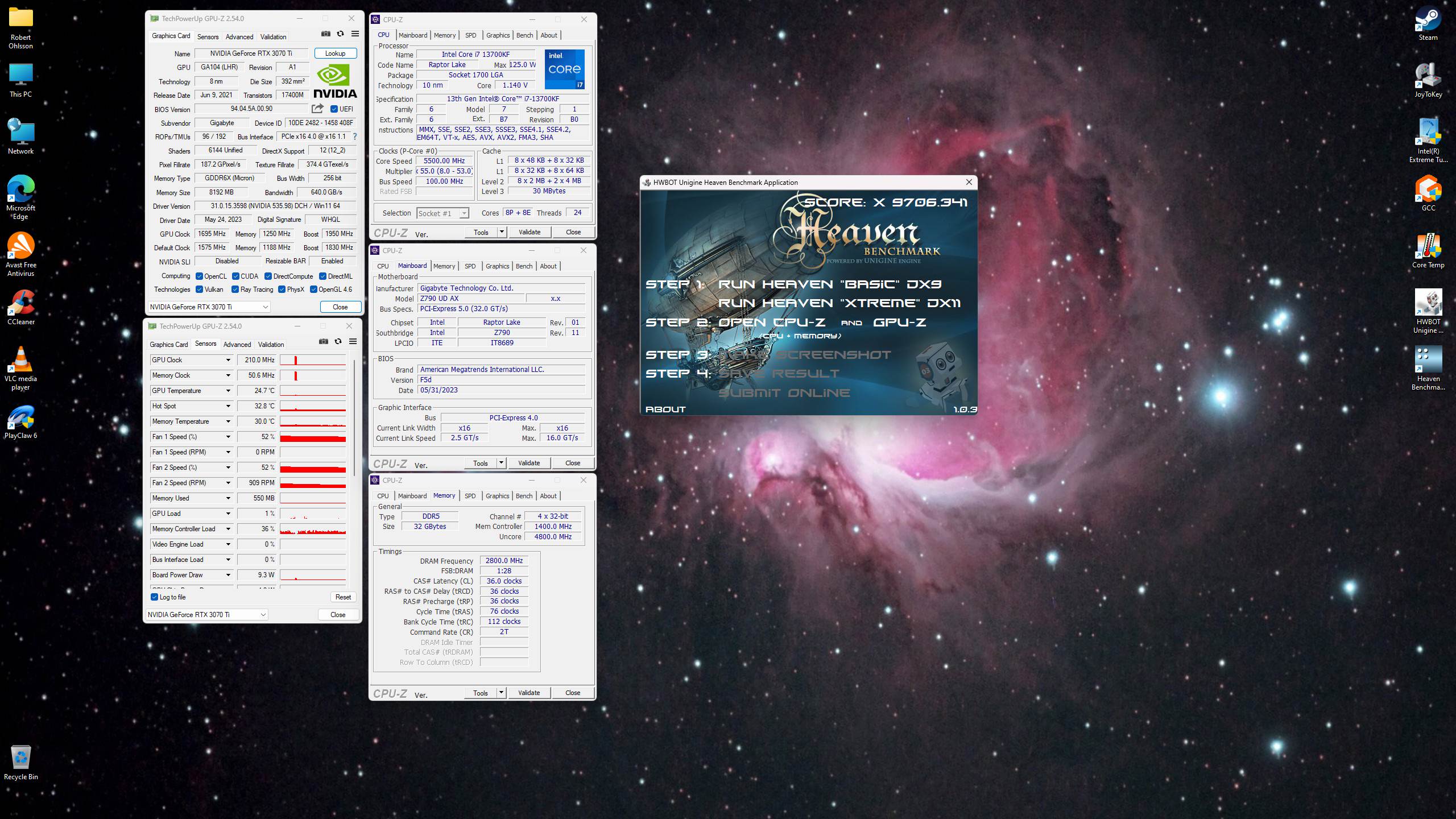This screenshot has width=1456, height=819.
Task: Open the CCleaner desktop shortcut
Action: tap(21, 308)
